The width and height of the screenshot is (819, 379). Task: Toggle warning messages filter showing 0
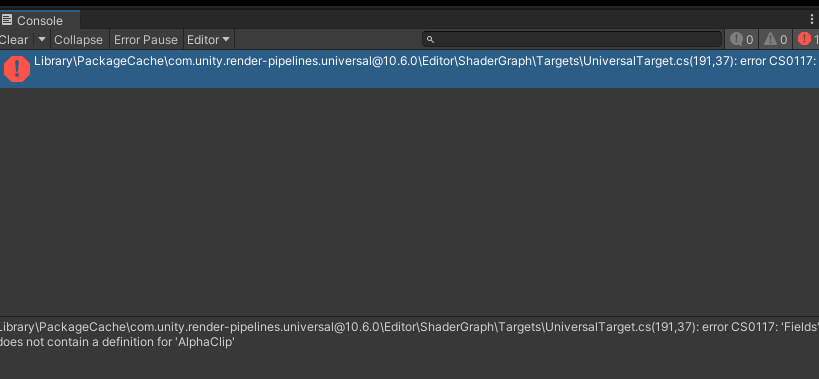coord(776,39)
